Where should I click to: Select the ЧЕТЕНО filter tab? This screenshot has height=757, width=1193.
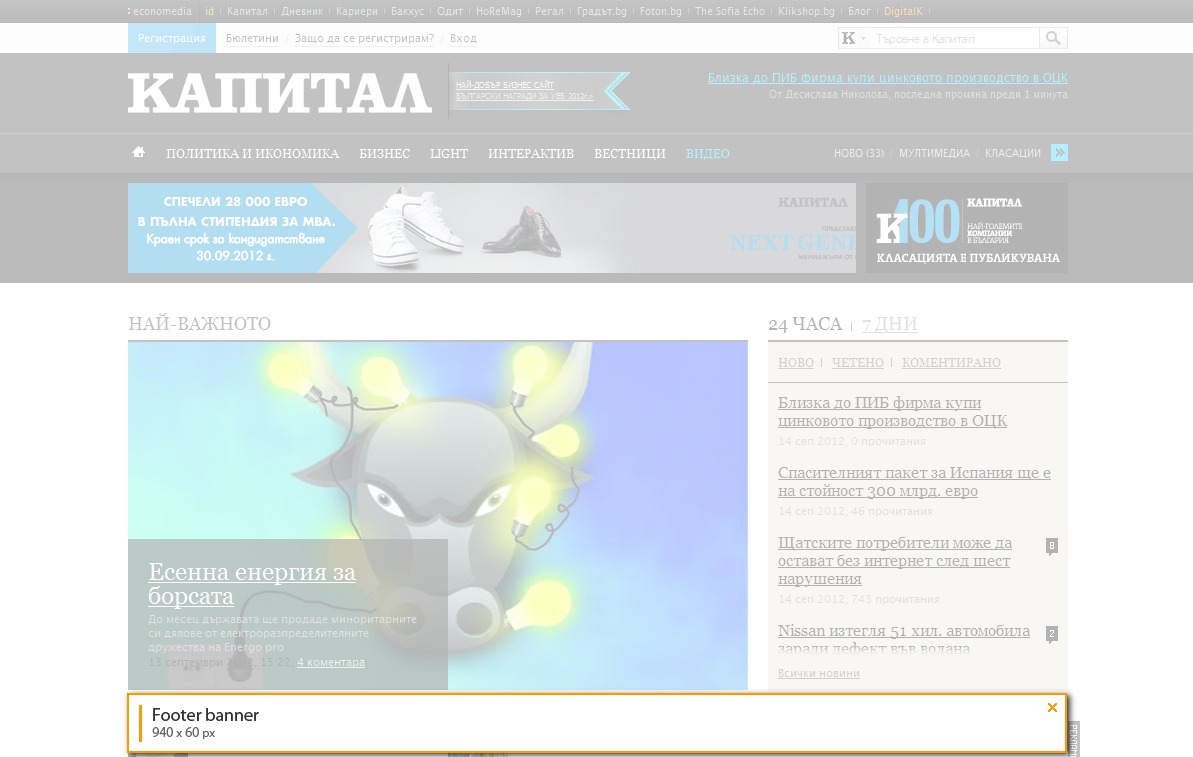coord(857,363)
